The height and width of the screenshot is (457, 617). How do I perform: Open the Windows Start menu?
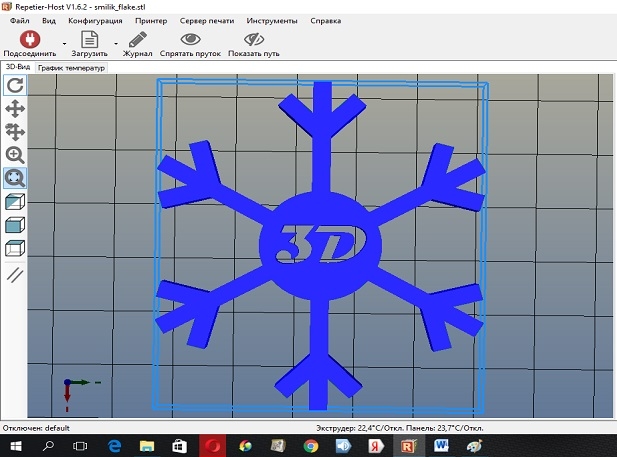click(16, 446)
